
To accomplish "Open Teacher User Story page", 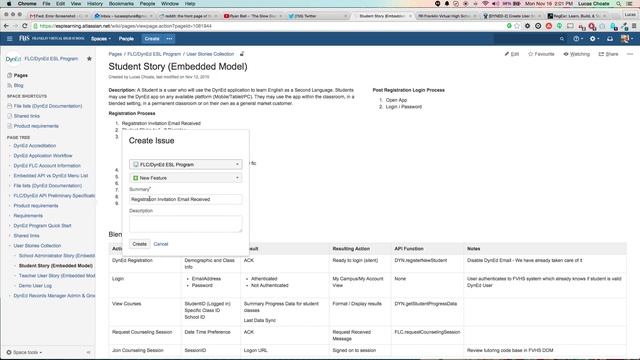I will 57,276.
